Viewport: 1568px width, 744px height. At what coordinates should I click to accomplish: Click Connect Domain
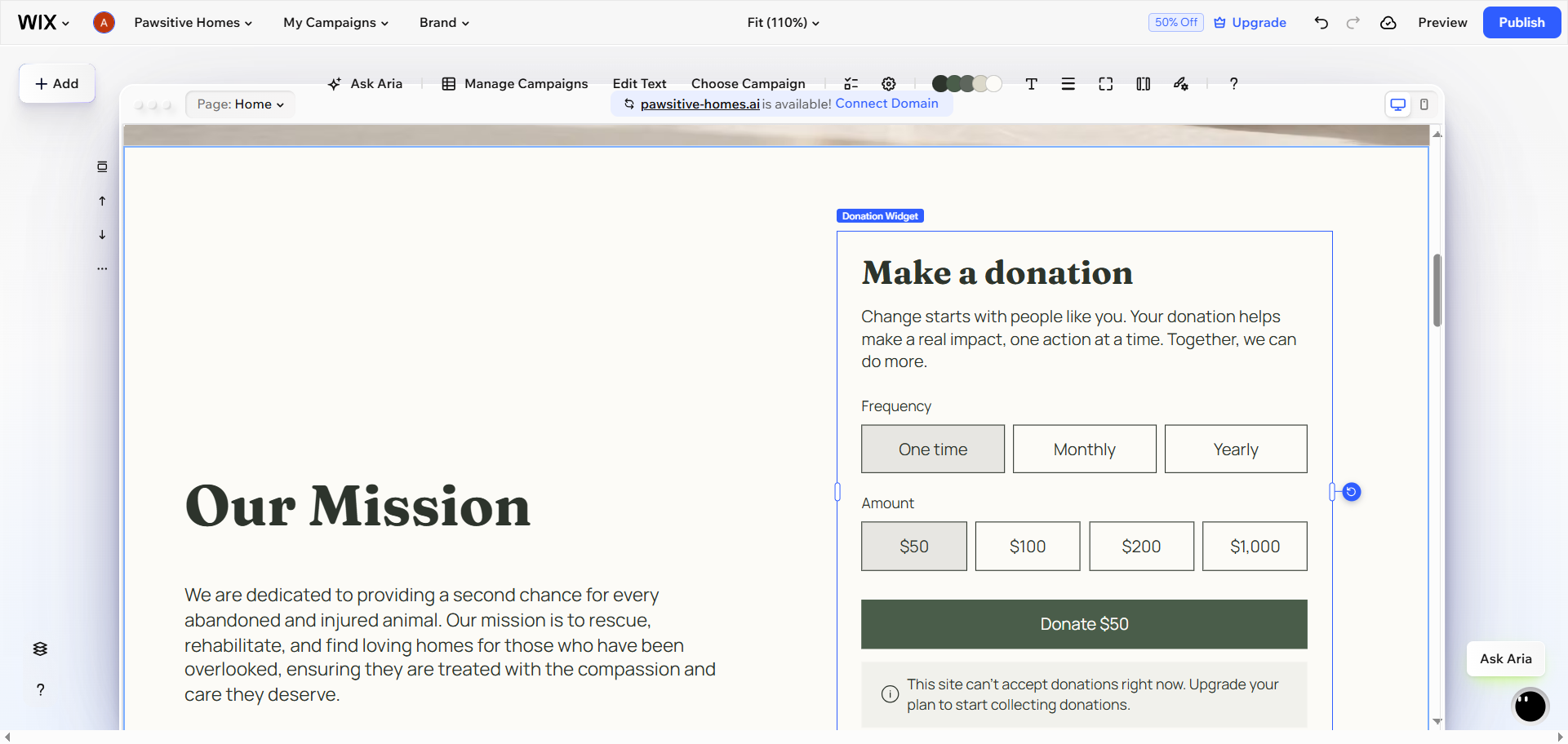coord(886,104)
